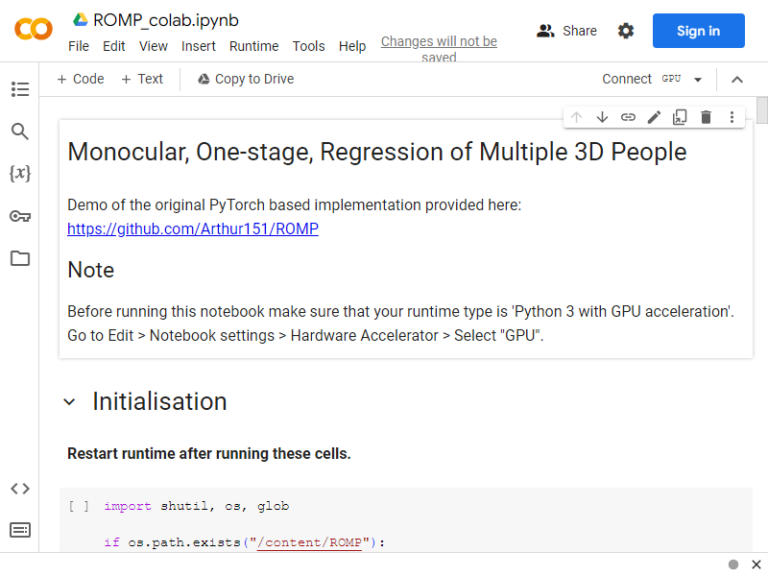The height and width of the screenshot is (576, 768).
Task: Mirror cell in tab icon
Action: tap(680, 117)
